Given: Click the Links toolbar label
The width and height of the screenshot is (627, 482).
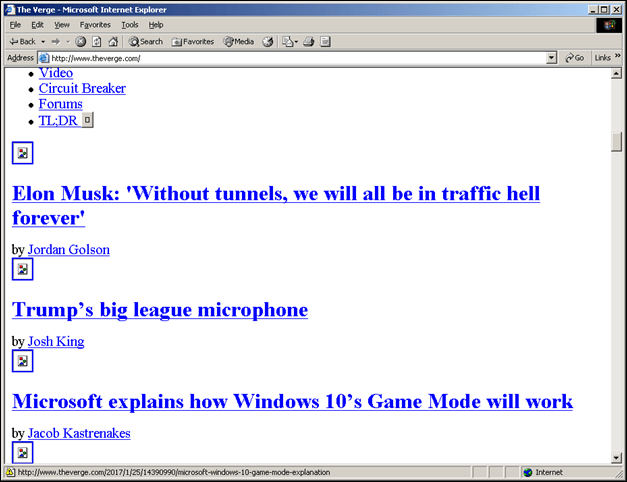Looking at the screenshot, I should tap(602, 58).
